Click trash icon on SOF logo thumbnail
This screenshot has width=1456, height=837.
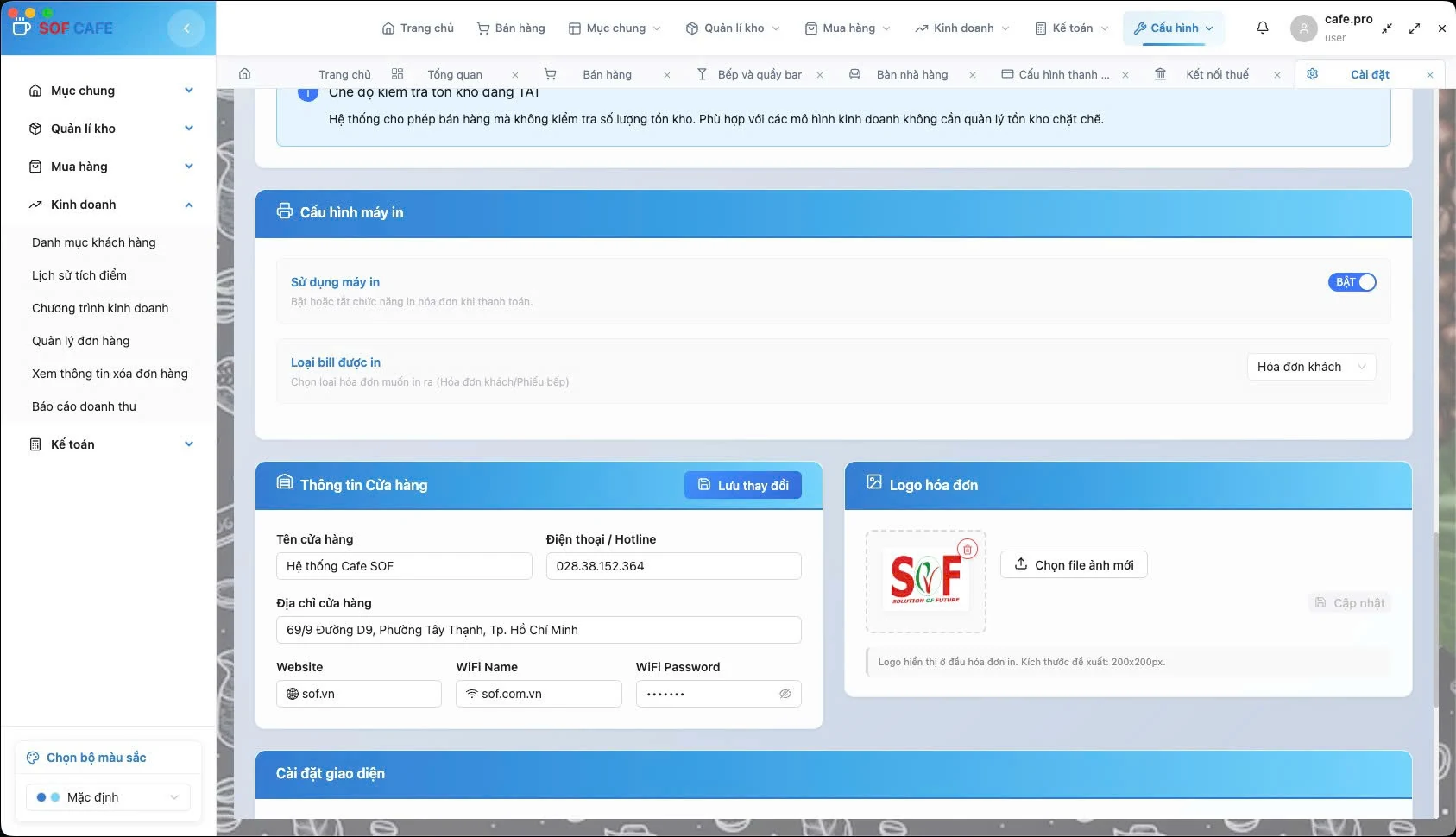coord(968,550)
